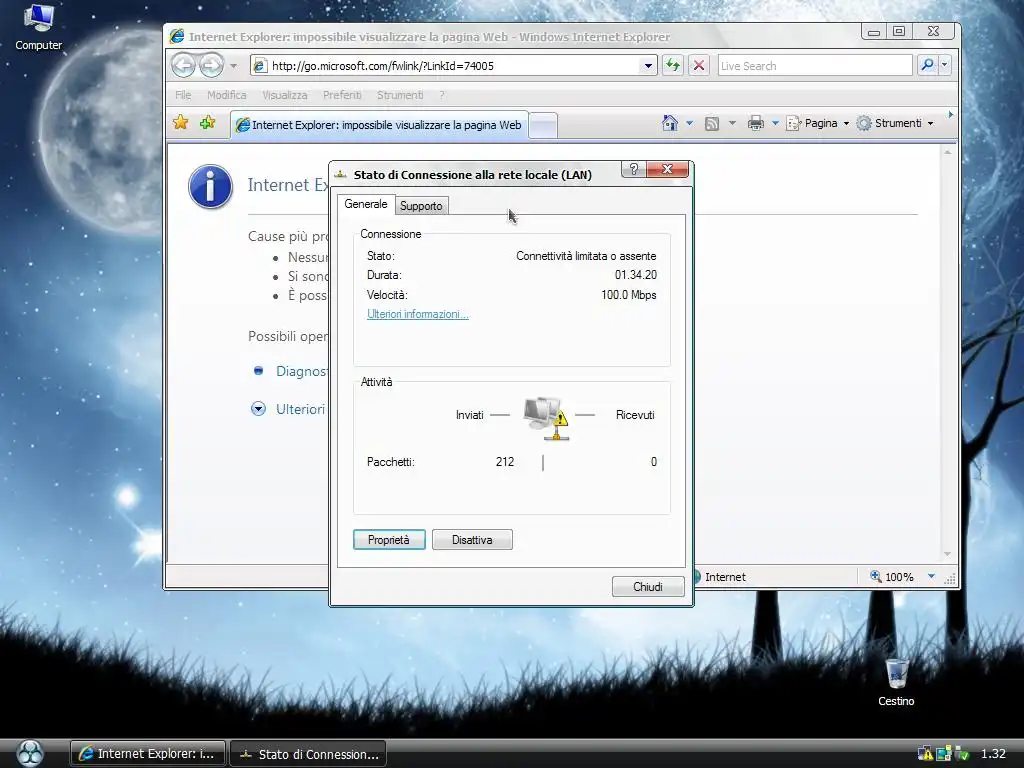Click the Internet Explorer Back arrow
This screenshot has height=768, width=1024.
[184, 65]
